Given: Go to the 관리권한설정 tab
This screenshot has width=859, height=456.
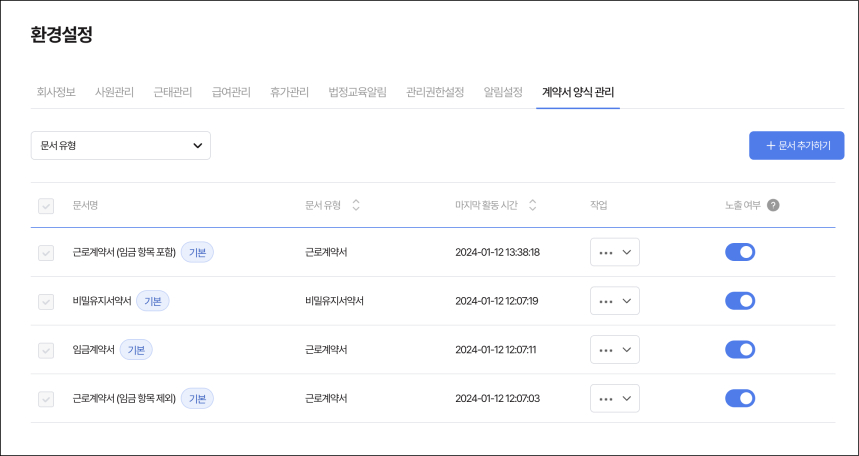Looking at the screenshot, I should pos(435,92).
